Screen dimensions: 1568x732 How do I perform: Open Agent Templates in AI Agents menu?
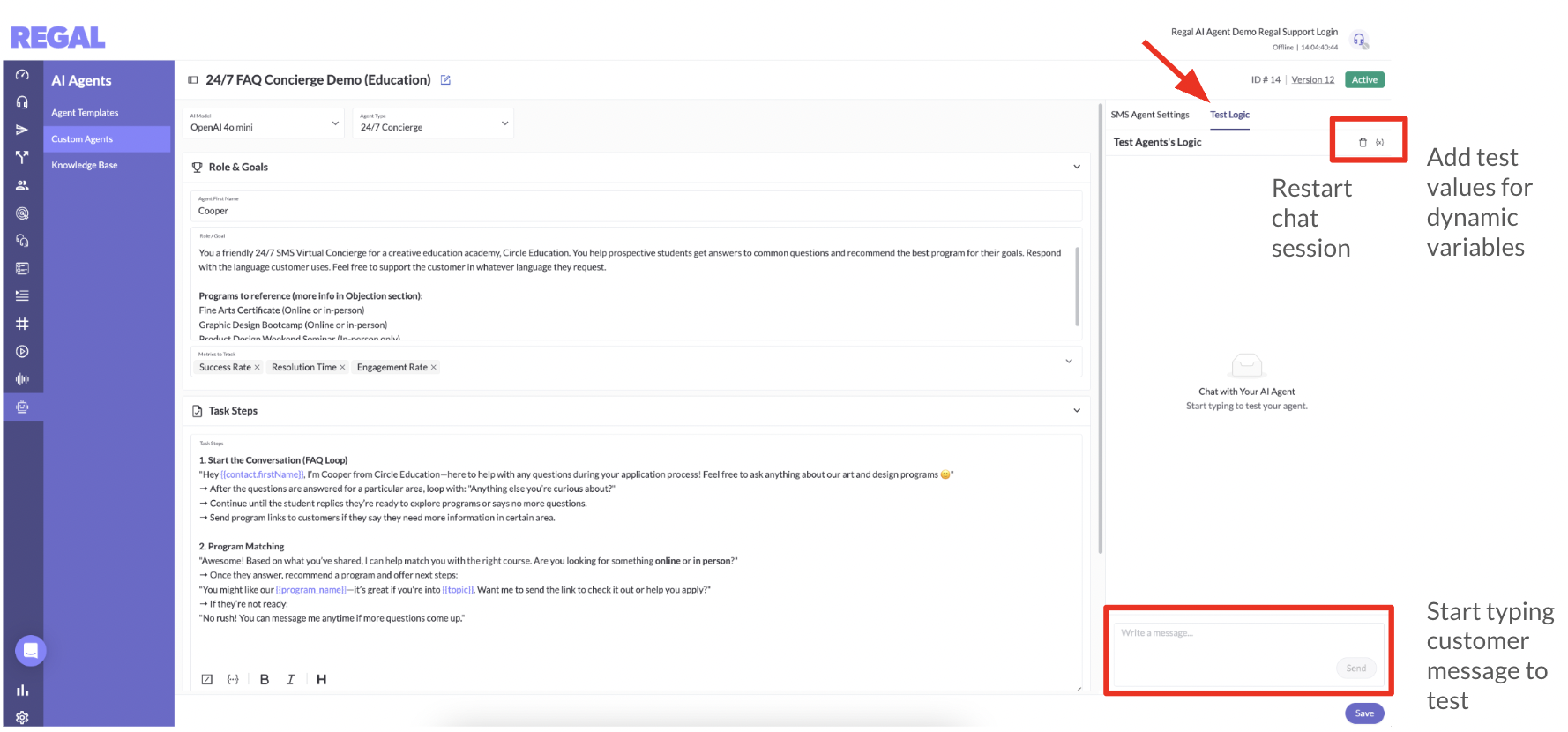tap(85, 113)
